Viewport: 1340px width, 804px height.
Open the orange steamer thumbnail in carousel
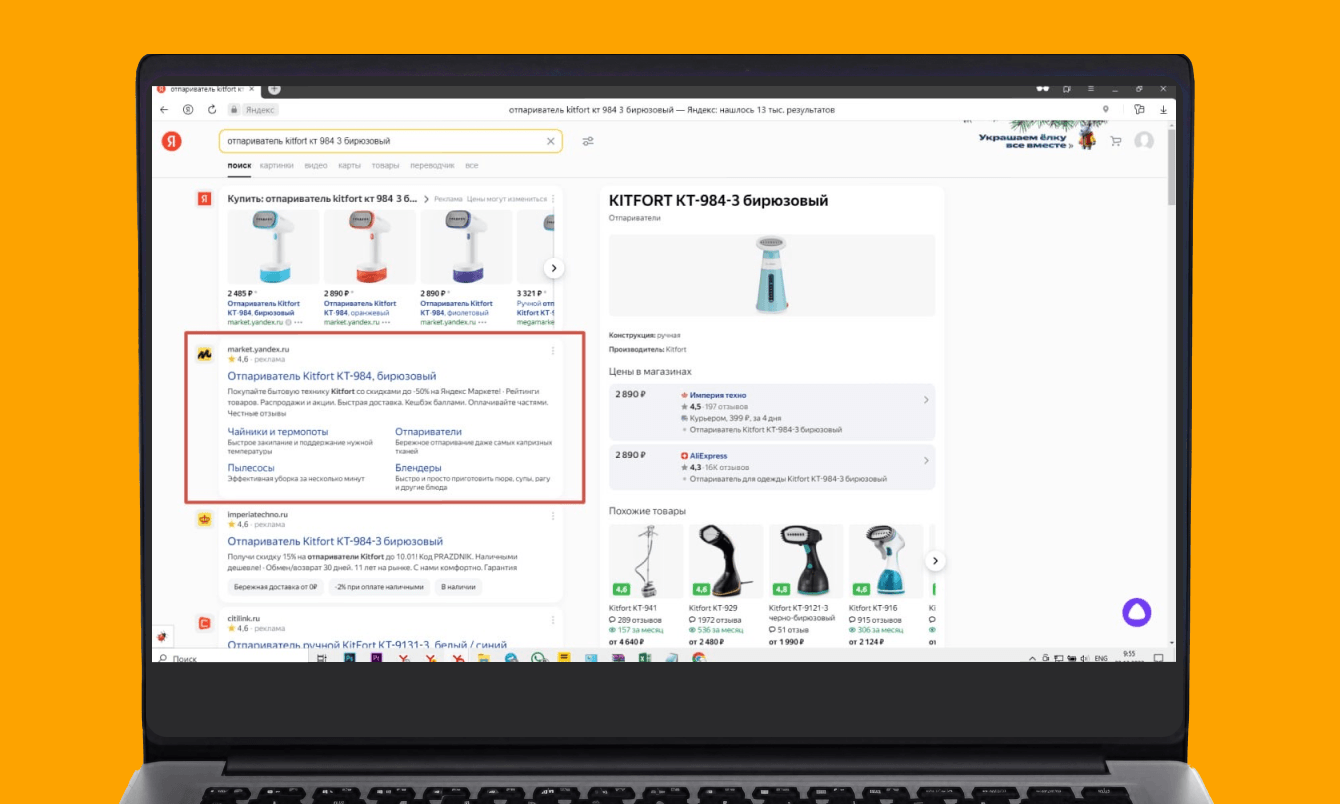point(370,247)
